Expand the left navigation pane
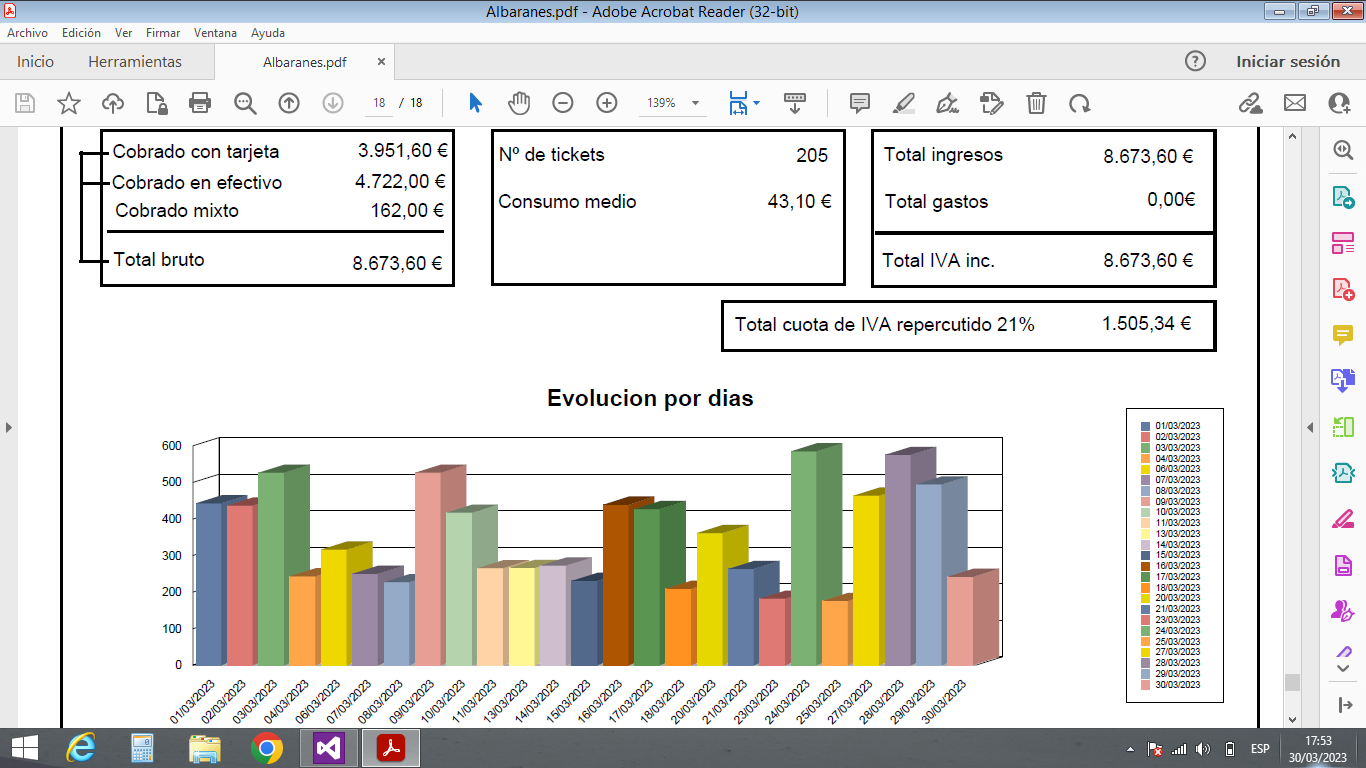 (9, 428)
